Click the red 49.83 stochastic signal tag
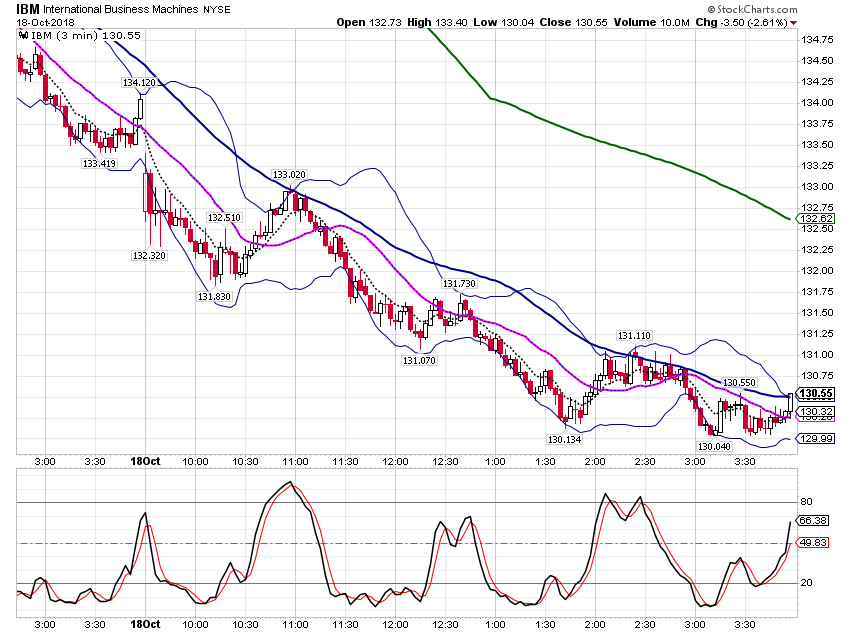The image size is (850, 633). [814, 542]
